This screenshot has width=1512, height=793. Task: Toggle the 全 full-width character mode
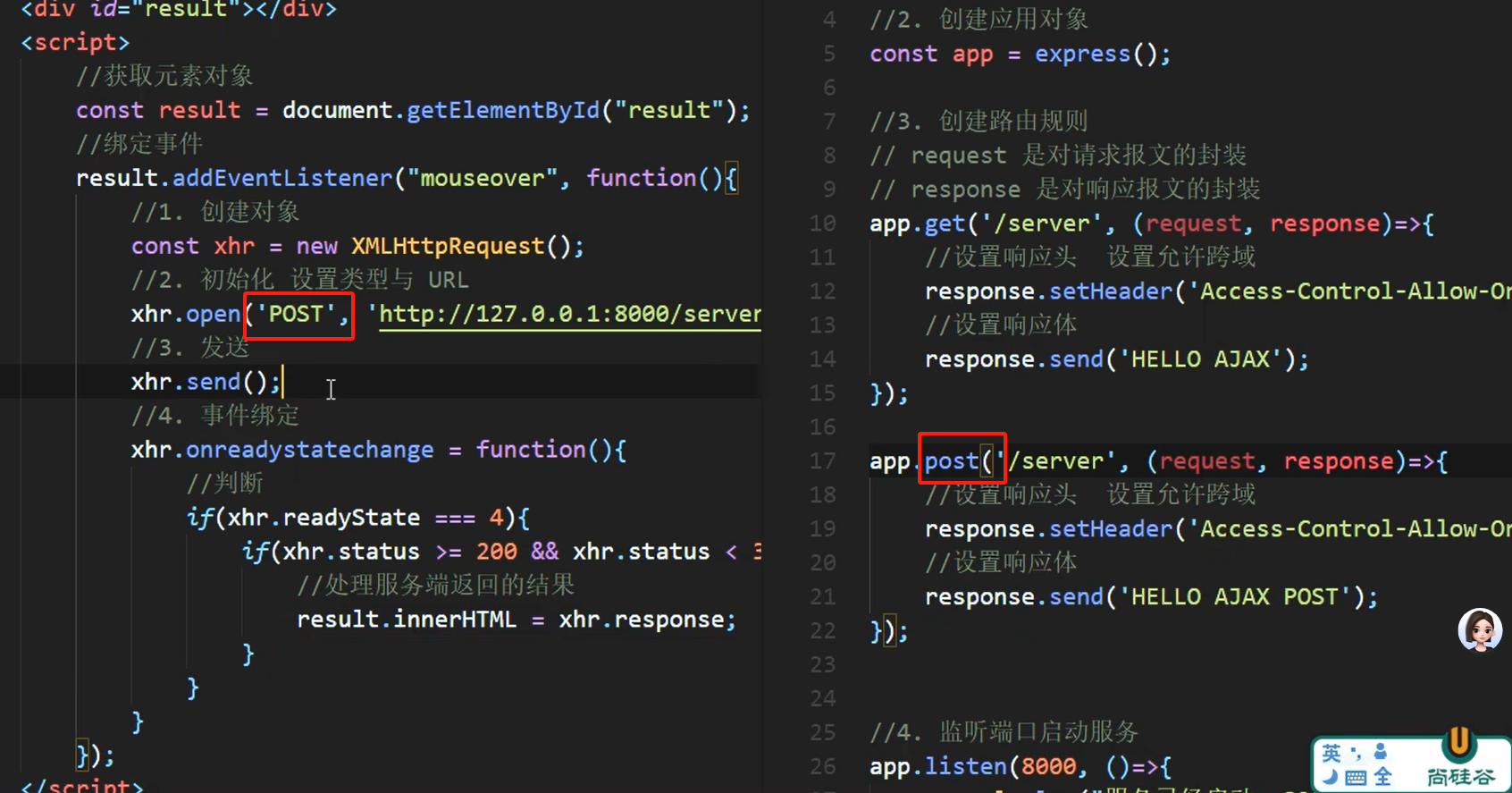coord(1382,777)
